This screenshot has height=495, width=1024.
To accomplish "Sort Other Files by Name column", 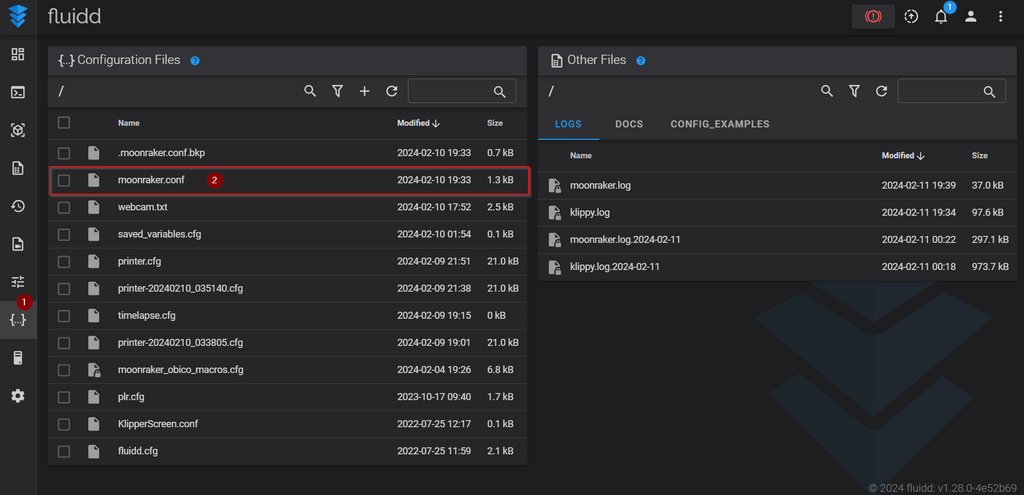I will pos(581,155).
